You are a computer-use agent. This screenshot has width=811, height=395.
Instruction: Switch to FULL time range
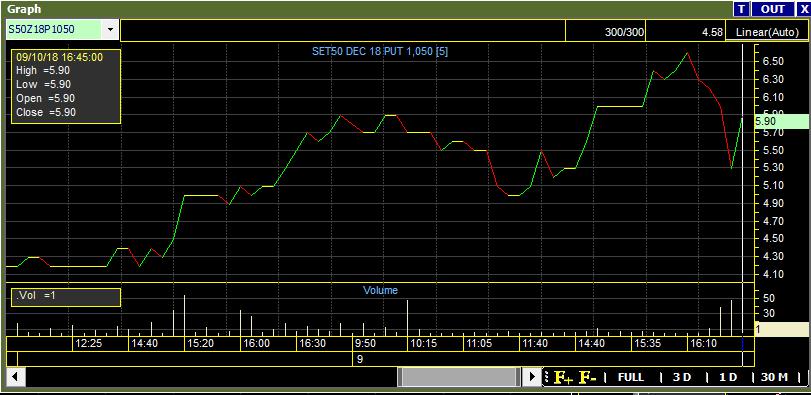coord(630,377)
